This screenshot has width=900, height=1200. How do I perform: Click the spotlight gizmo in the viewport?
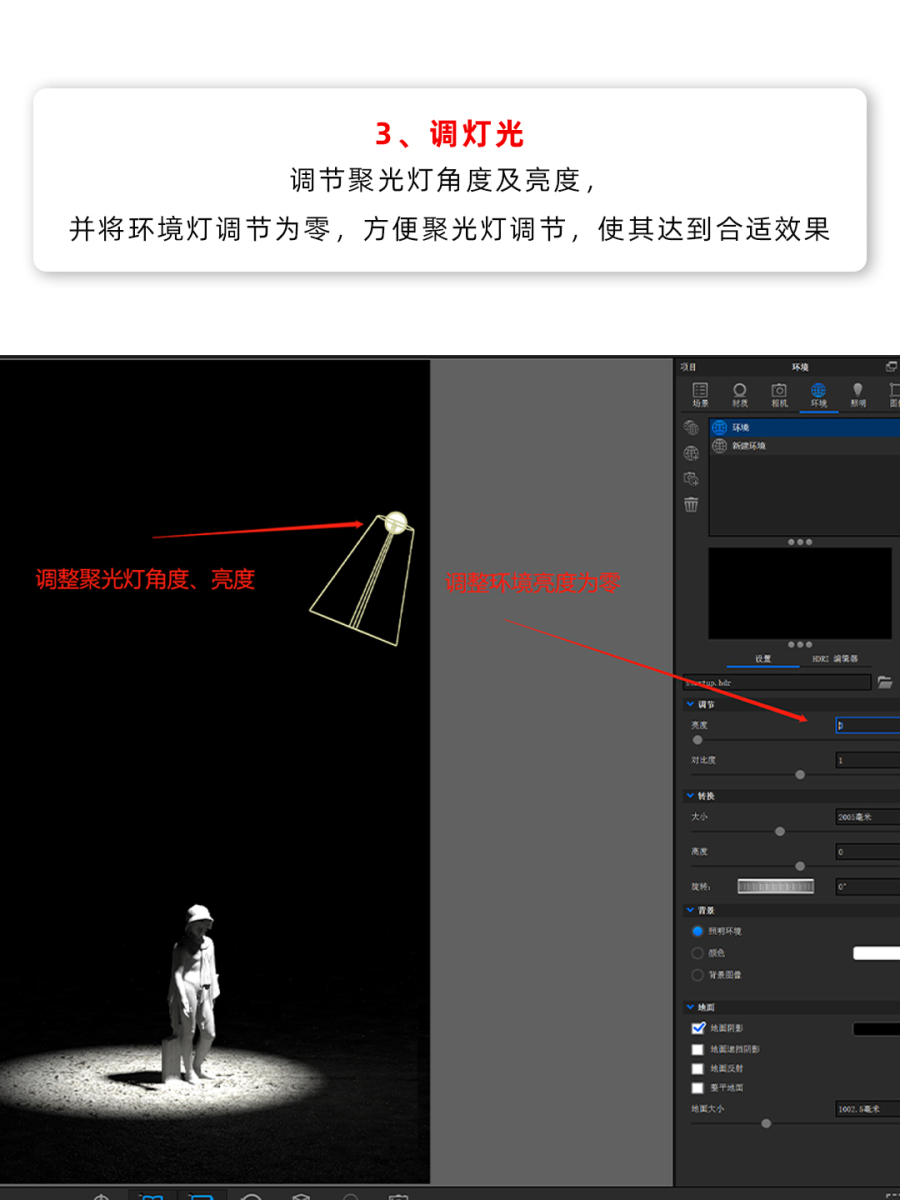pyautogui.click(x=395, y=521)
